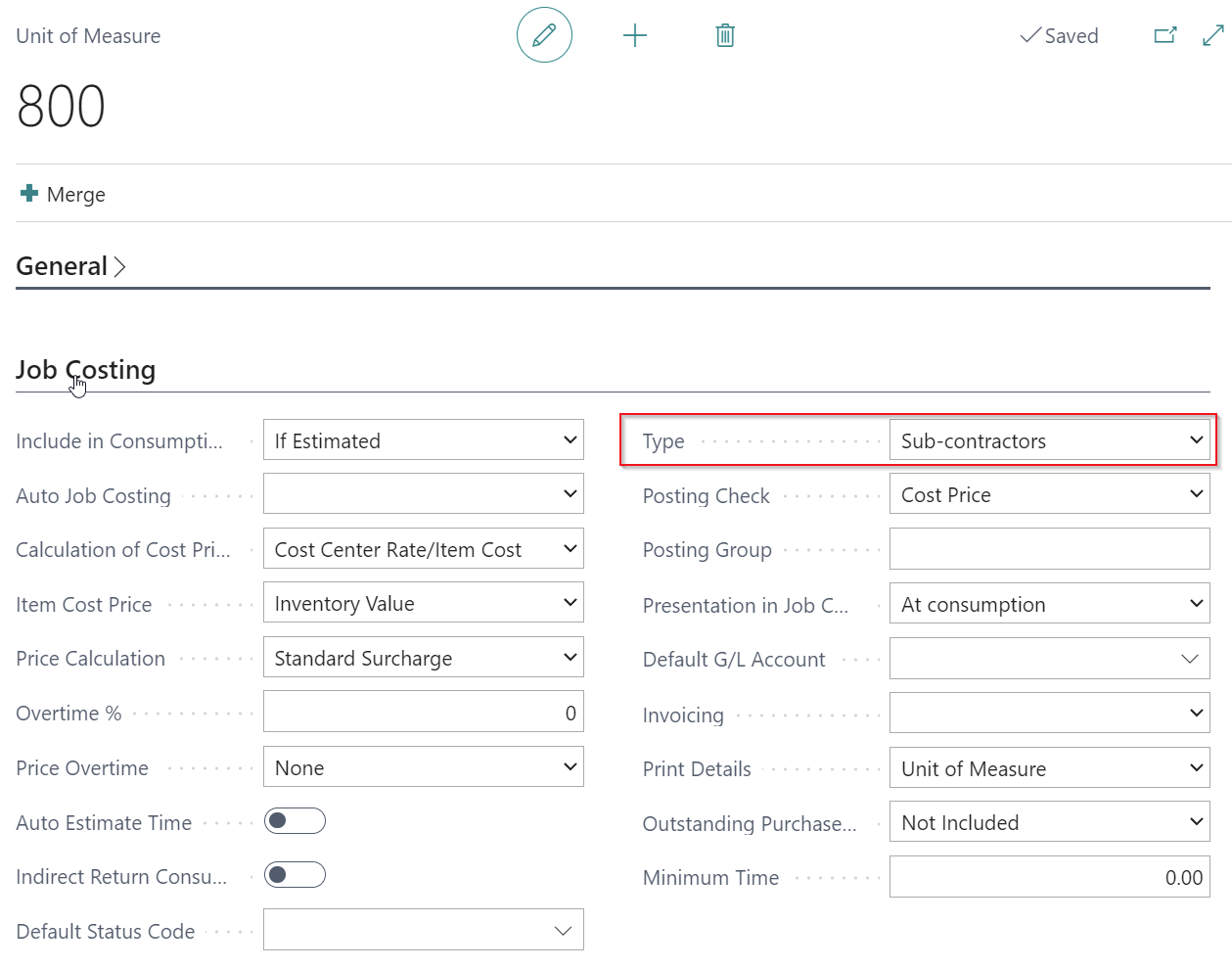Open the Posting Check dropdown

(1050, 494)
